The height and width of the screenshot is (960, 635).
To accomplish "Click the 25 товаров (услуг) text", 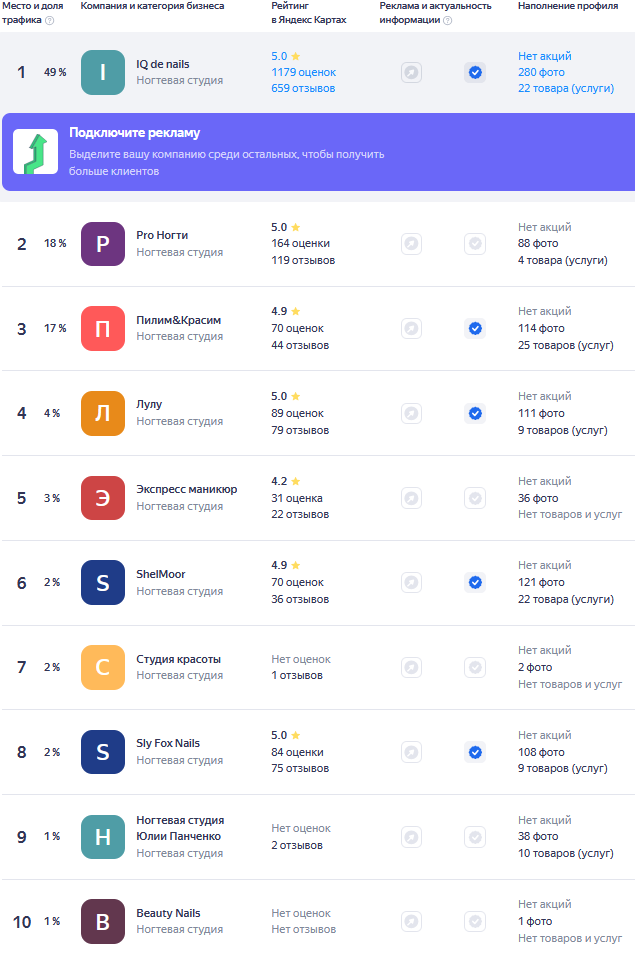I will (x=566, y=345).
